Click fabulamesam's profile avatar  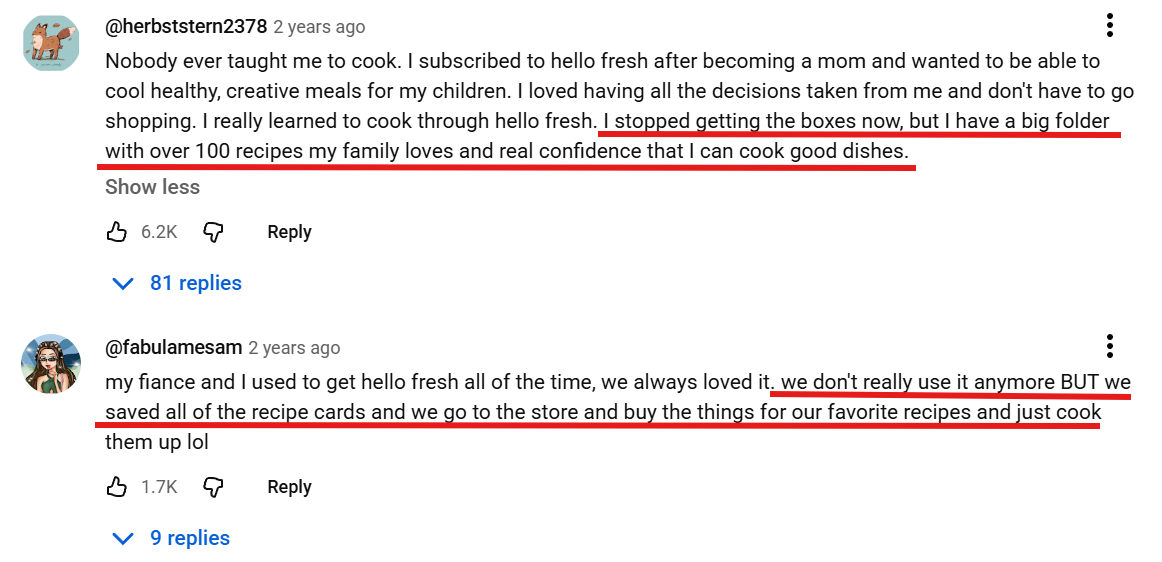(x=51, y=364)
